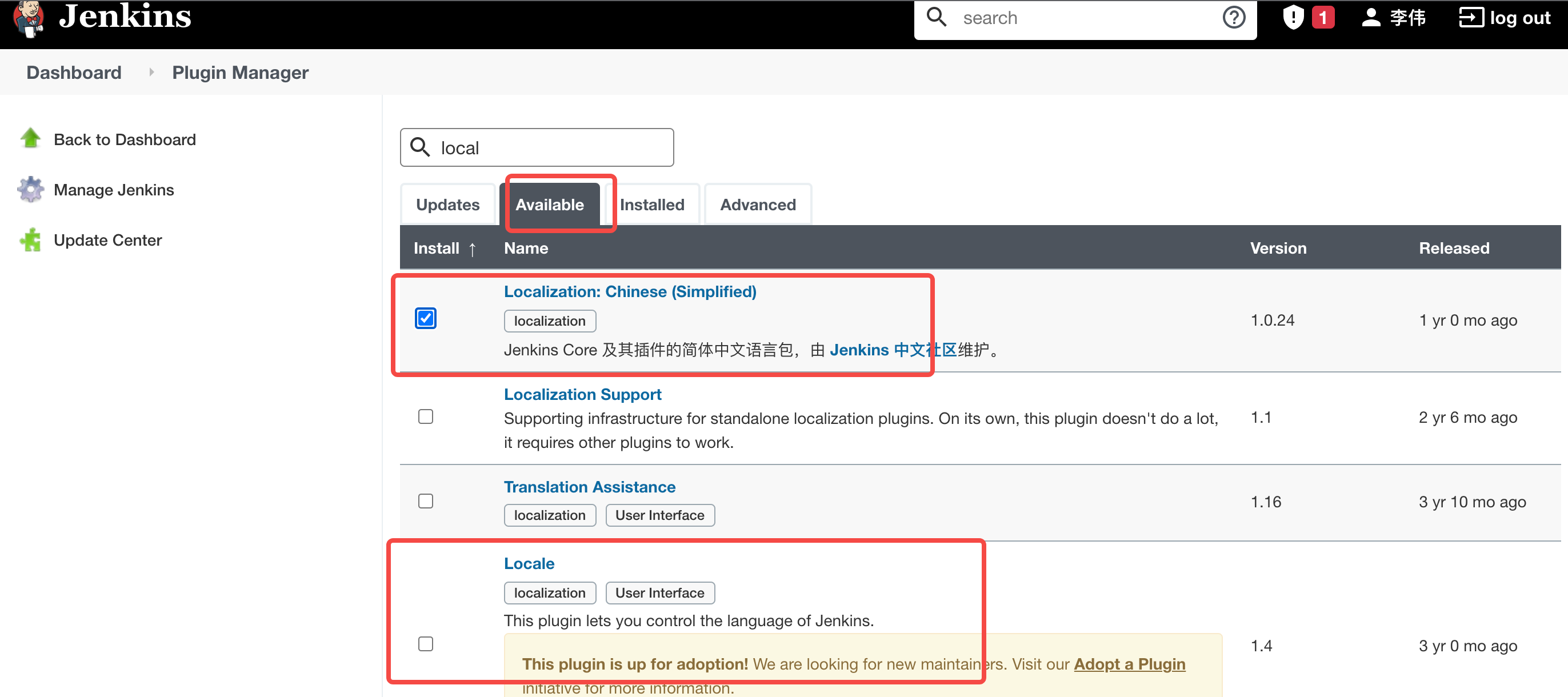Open the Installed tab
The image size is (1568, 697).
click(652, 205)
